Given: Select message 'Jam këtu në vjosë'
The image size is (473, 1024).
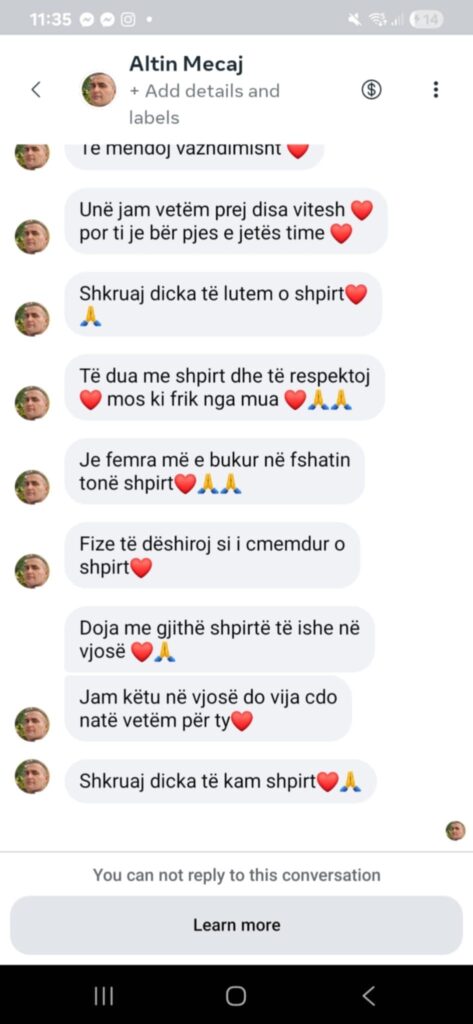Looking at the screenshot, I should coord(208,709).
